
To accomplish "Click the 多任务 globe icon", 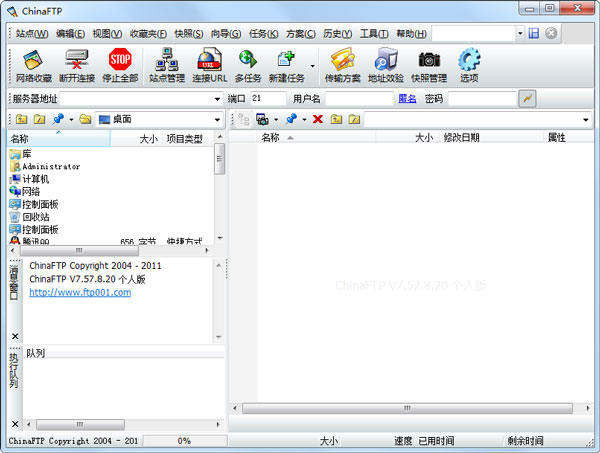I will click(248, 65).
